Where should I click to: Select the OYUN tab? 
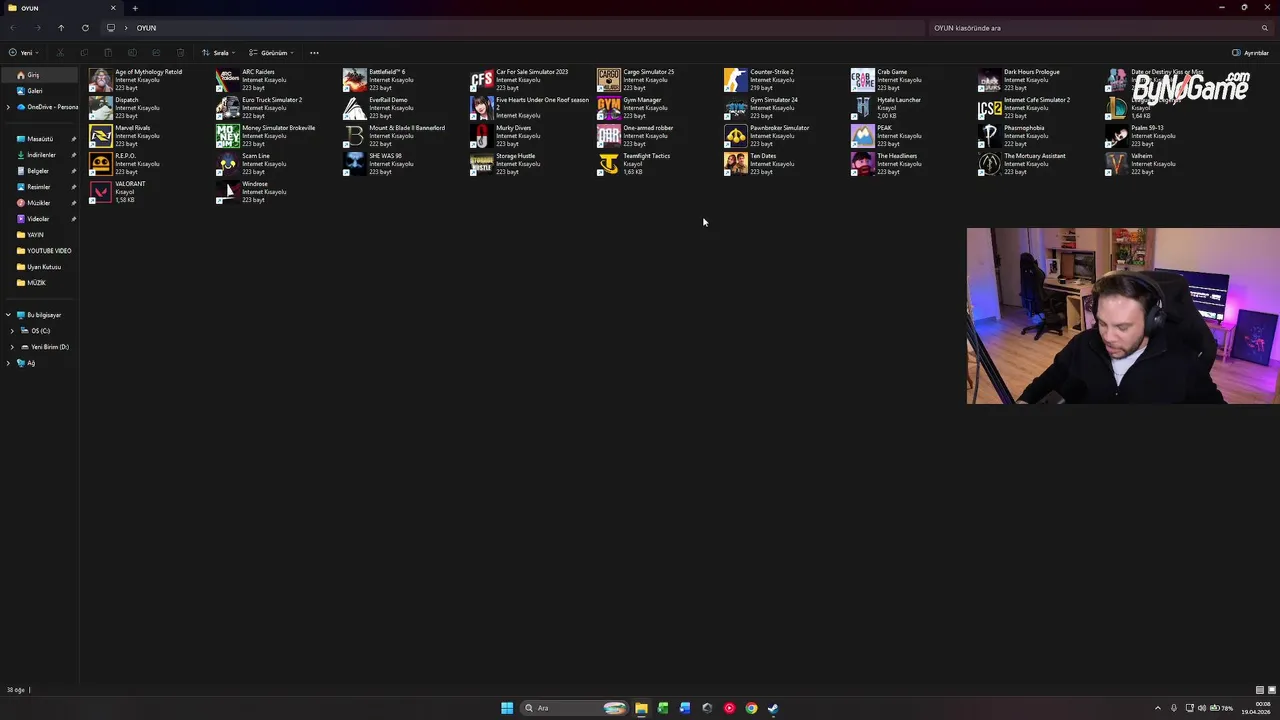(60, 8)
